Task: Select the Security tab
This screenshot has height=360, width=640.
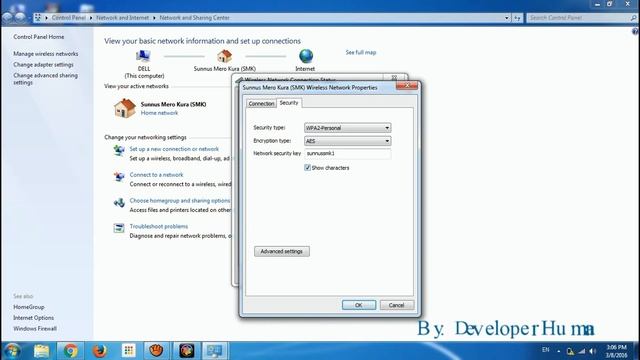Action: point(289,103)
